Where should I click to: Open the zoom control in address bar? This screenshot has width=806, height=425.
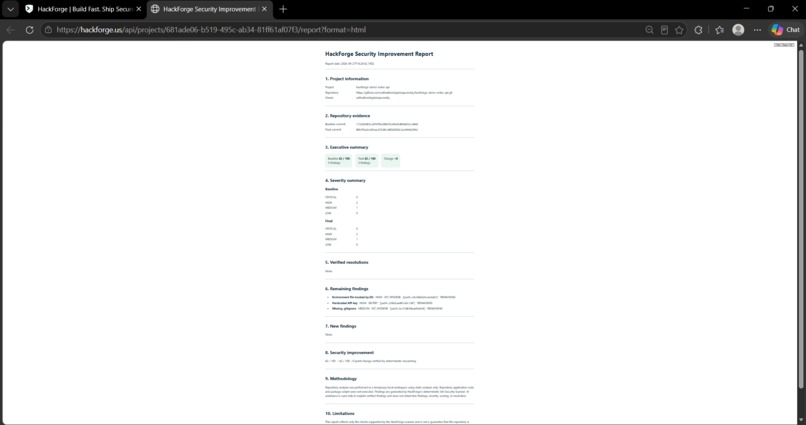coord(649,30)
